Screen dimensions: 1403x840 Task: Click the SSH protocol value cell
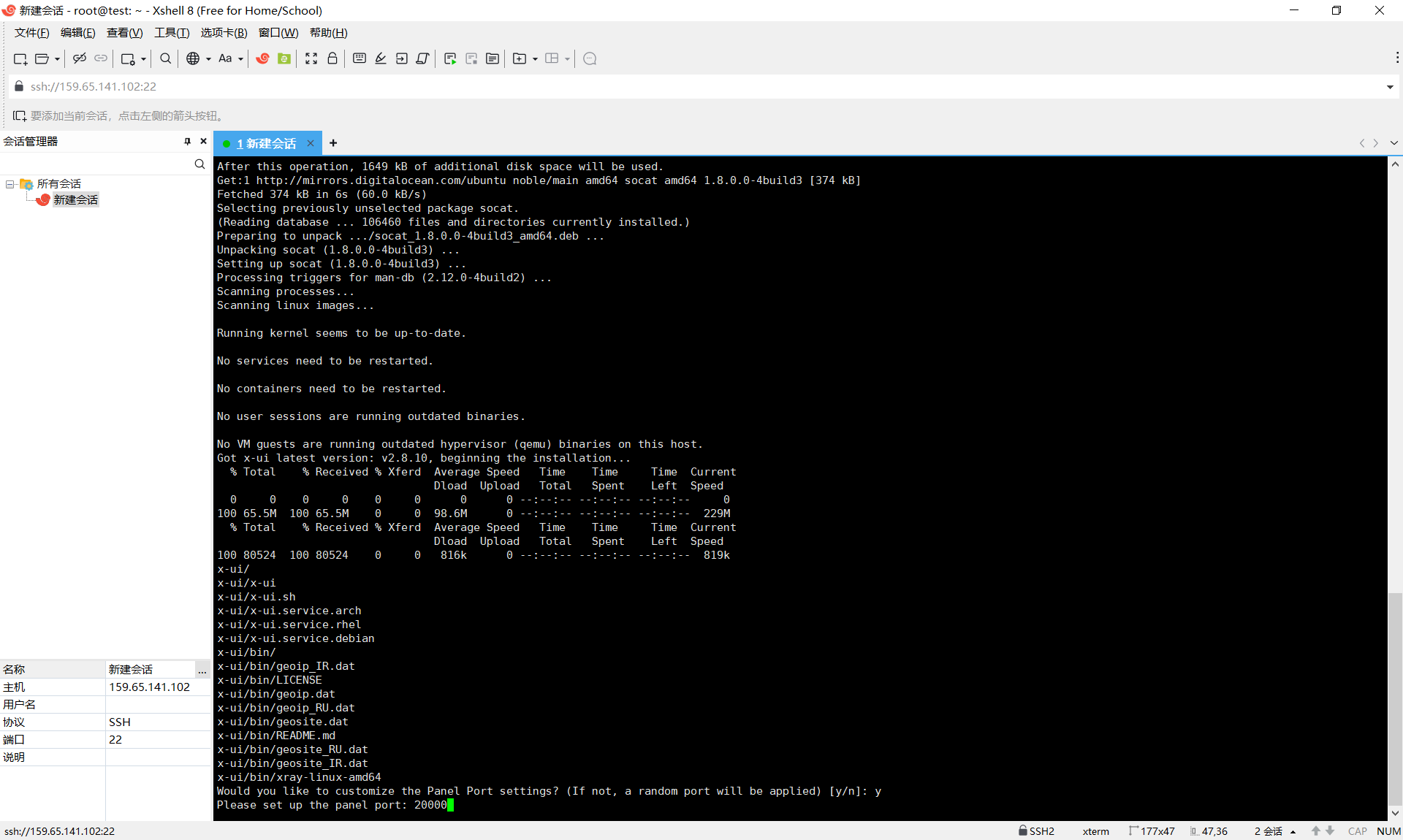click(x=158, y=722)
